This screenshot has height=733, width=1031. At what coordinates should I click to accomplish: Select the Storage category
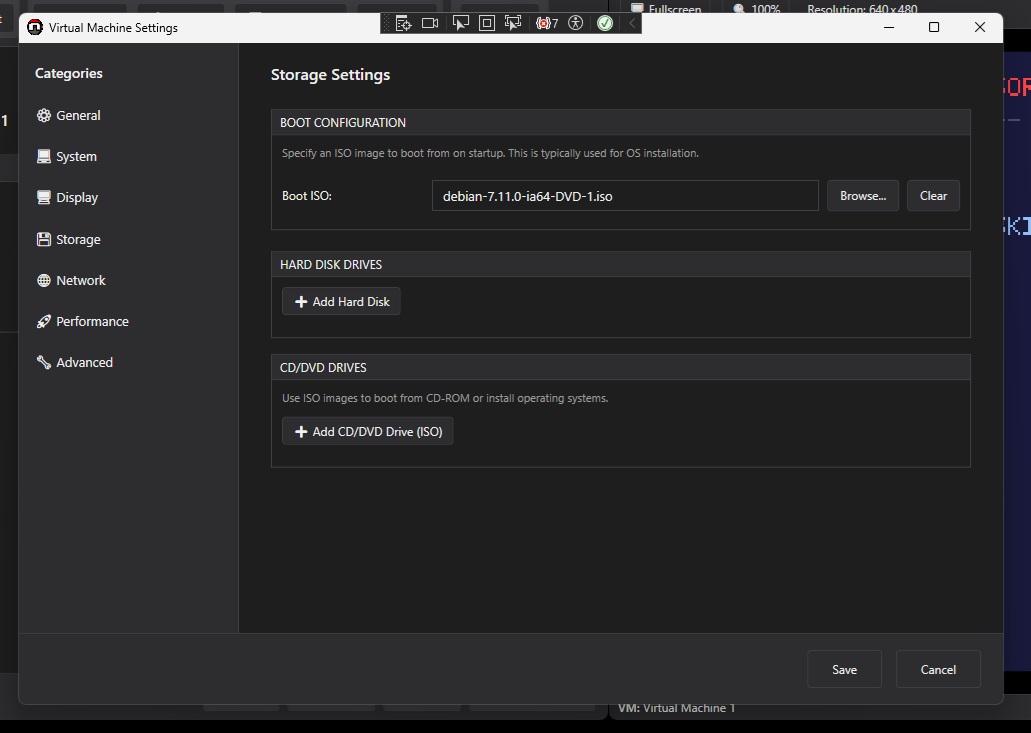(69, 239)
